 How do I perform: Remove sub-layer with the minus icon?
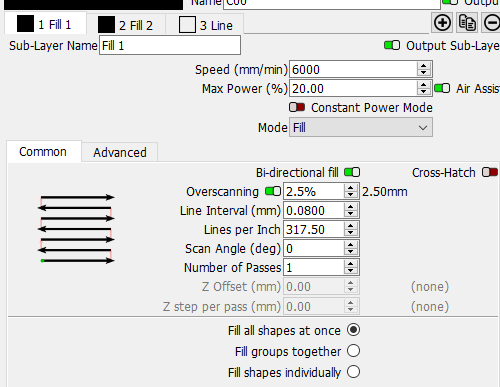coord(491,23)
